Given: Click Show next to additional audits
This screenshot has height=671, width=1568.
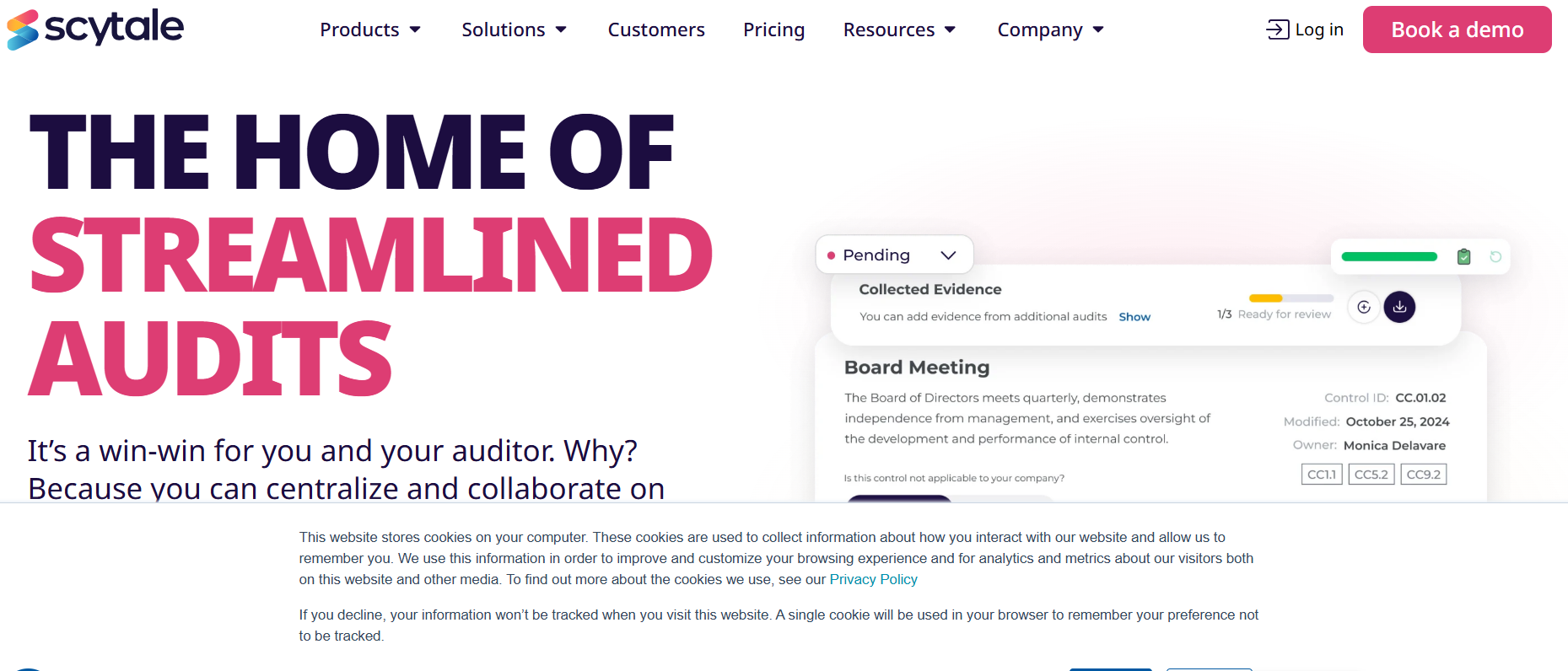Looking at the screenshot, I should pos(1134,317).
